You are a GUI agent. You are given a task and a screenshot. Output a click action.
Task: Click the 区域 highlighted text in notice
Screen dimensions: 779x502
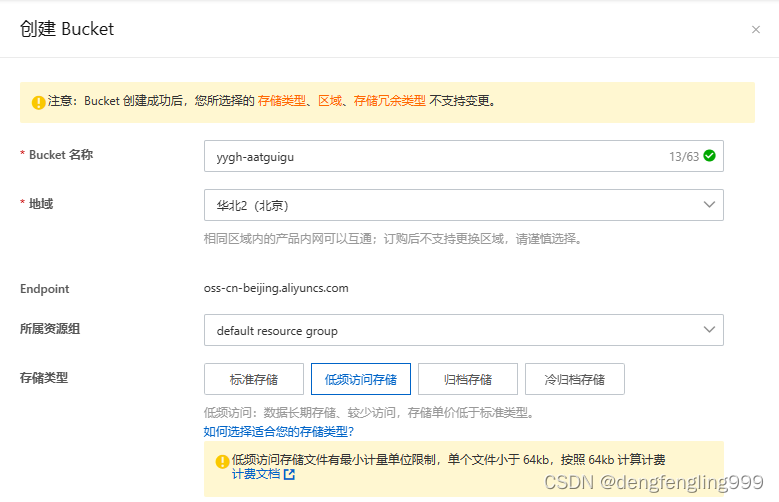click(330, 101)
